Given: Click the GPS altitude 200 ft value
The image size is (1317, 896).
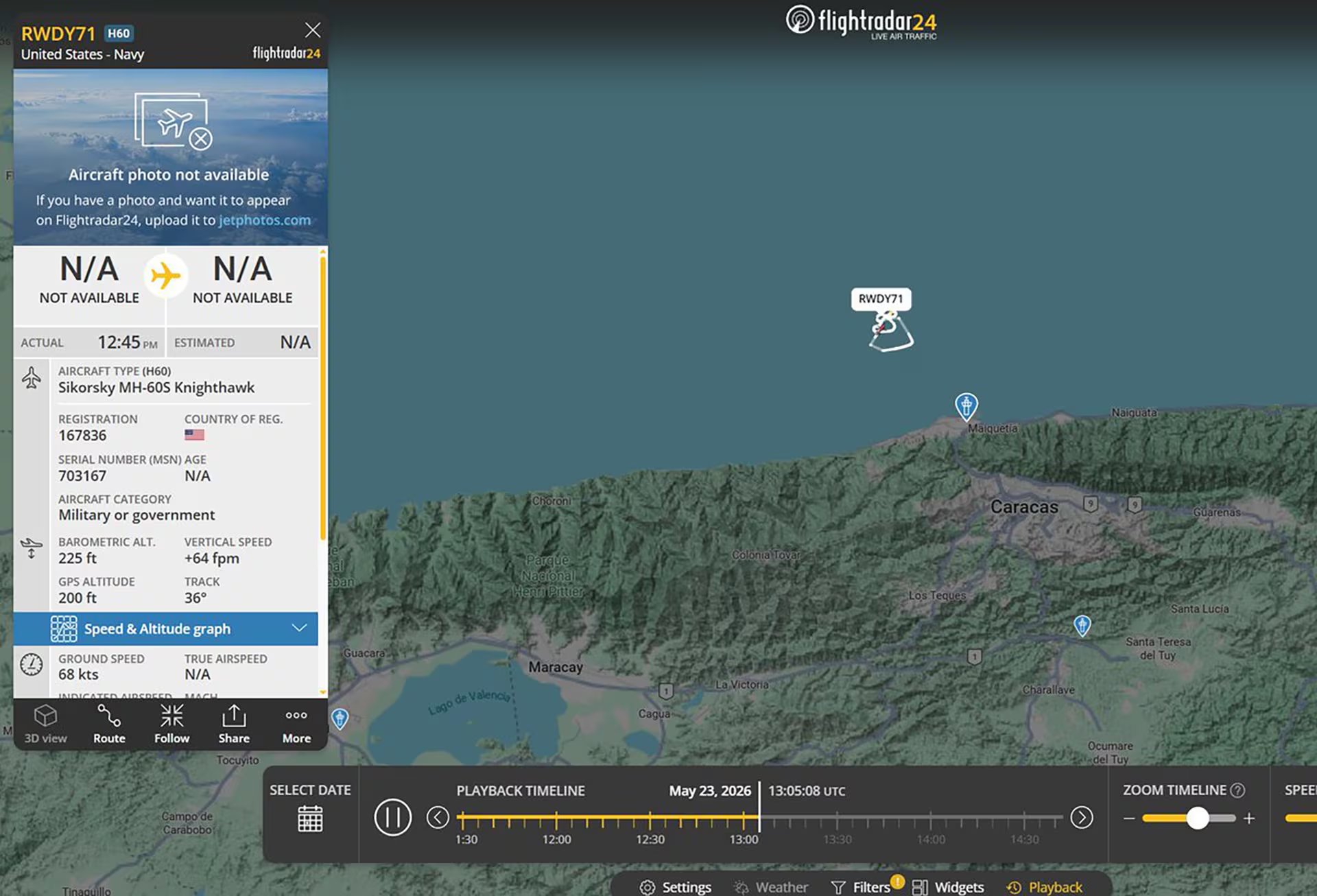Looking at the screenshot, I should [78, 598].
